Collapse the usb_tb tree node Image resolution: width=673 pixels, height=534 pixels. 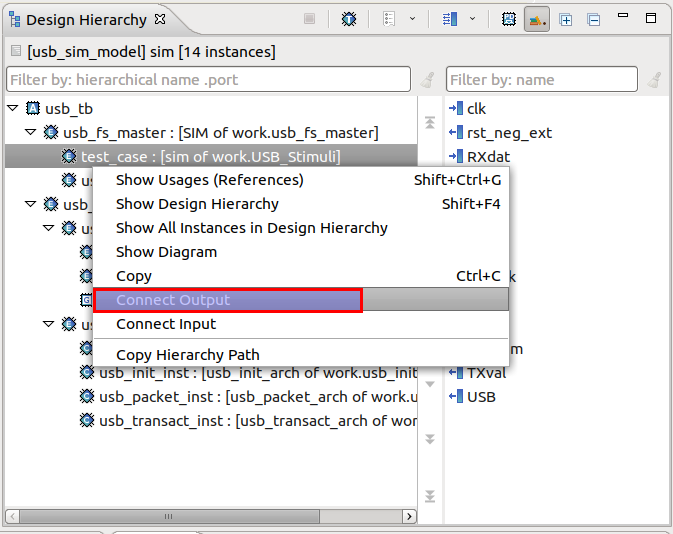pos(13,108)
